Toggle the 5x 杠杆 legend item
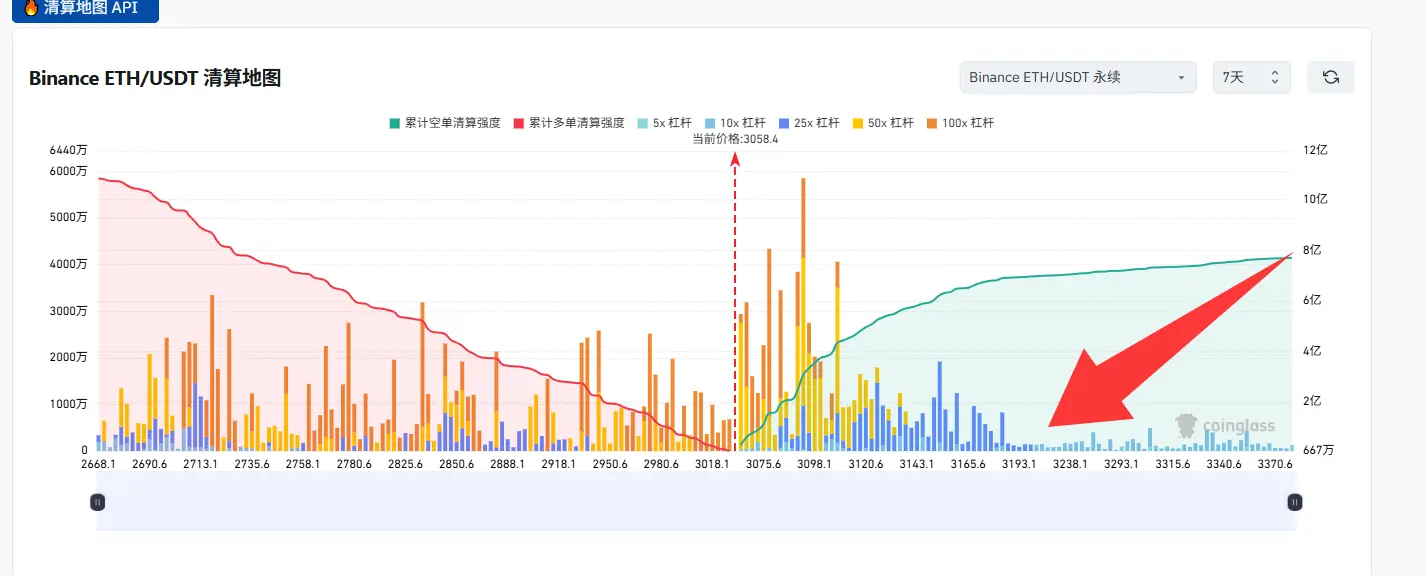Viewport: 1426px width, 576px height. 664,123
